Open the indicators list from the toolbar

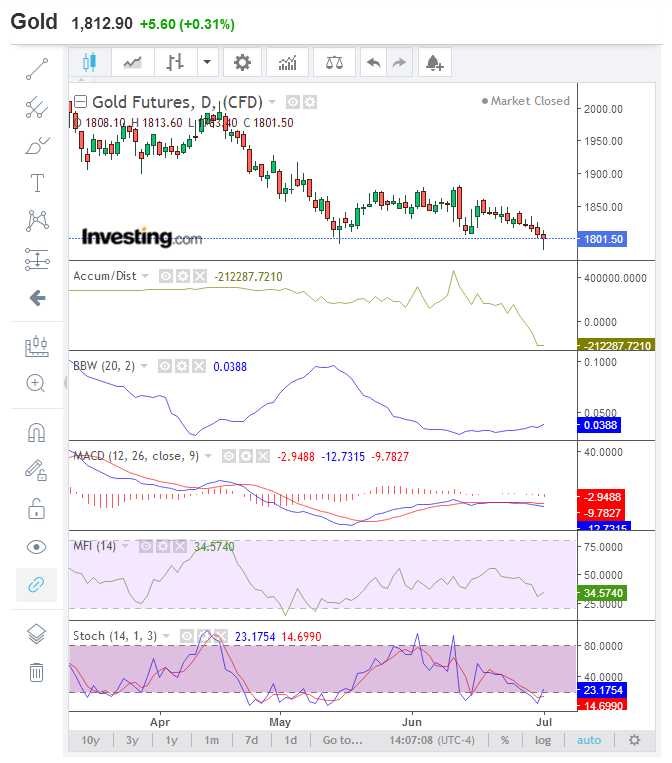pyautogui.click(x=288, y=63)
